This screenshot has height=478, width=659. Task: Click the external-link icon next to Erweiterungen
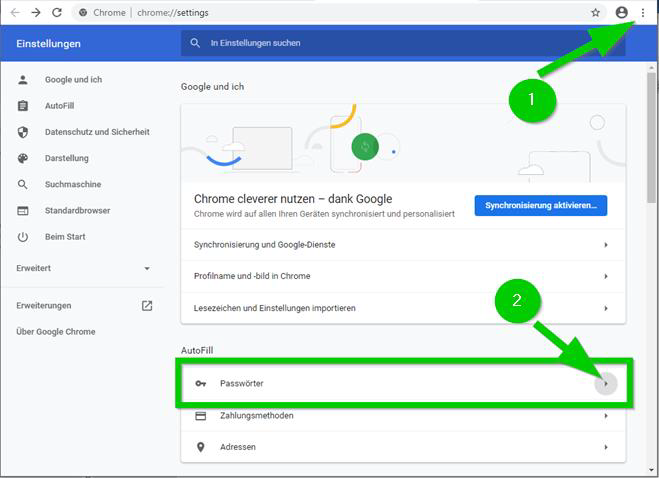tap(147, 306)
